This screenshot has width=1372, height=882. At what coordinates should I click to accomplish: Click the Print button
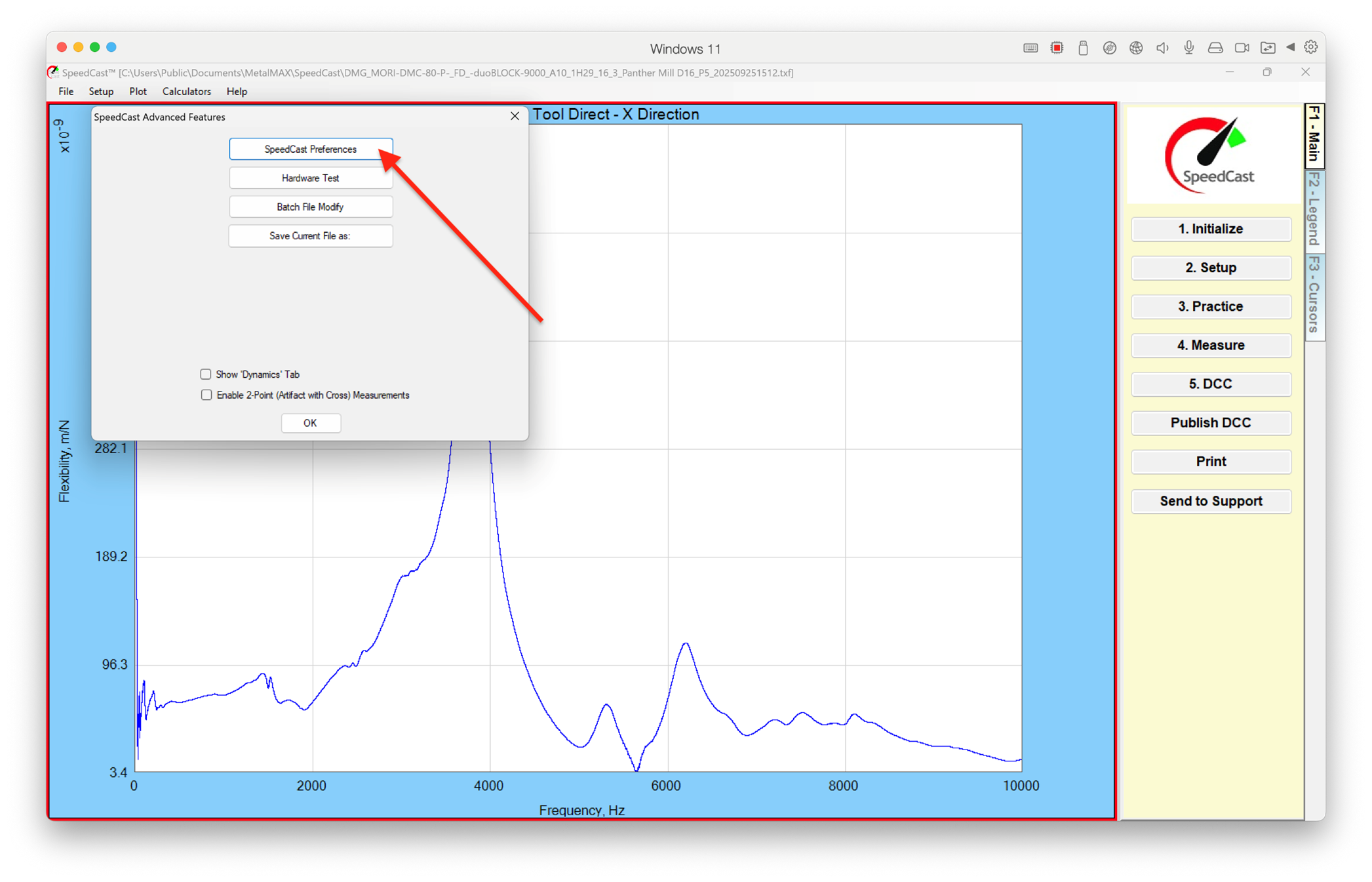point(1211,462)
